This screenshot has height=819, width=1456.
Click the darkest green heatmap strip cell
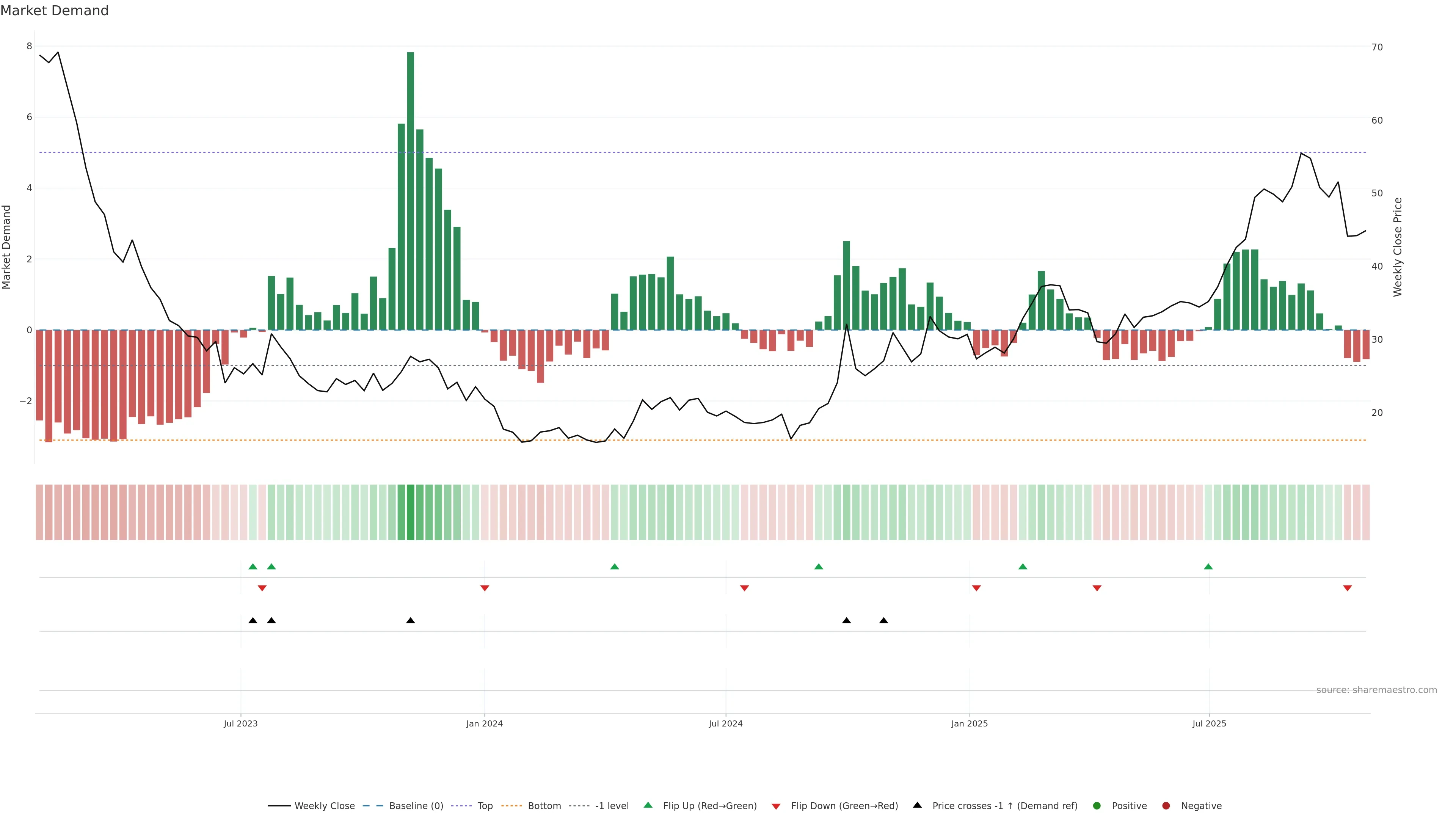[410, 512]
